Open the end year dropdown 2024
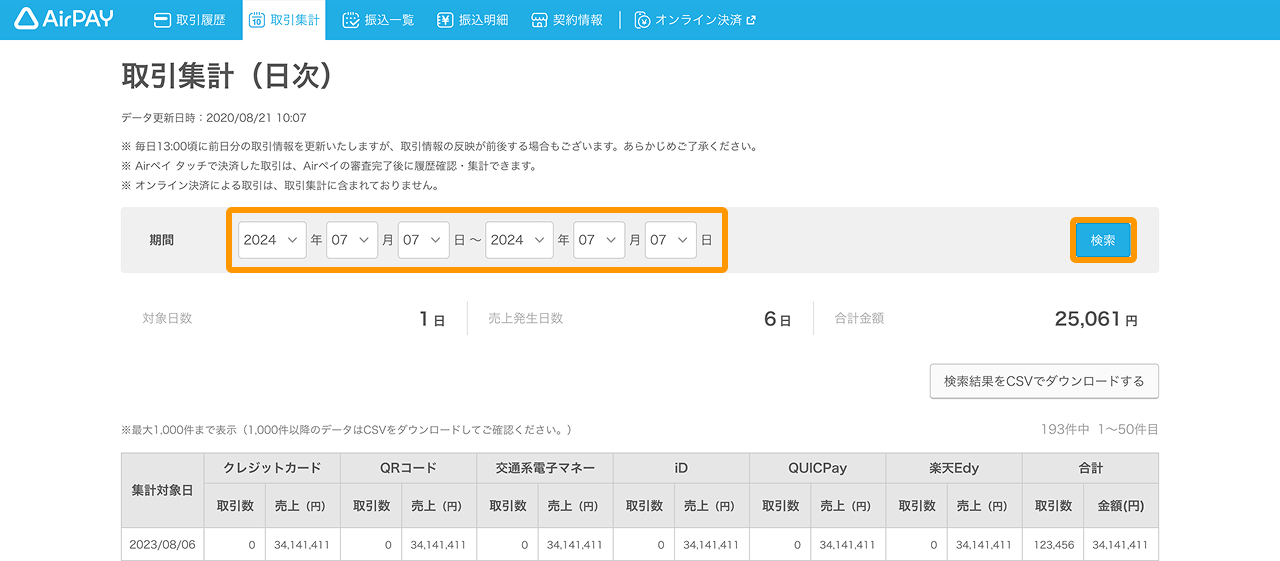 tap(519, 240)
